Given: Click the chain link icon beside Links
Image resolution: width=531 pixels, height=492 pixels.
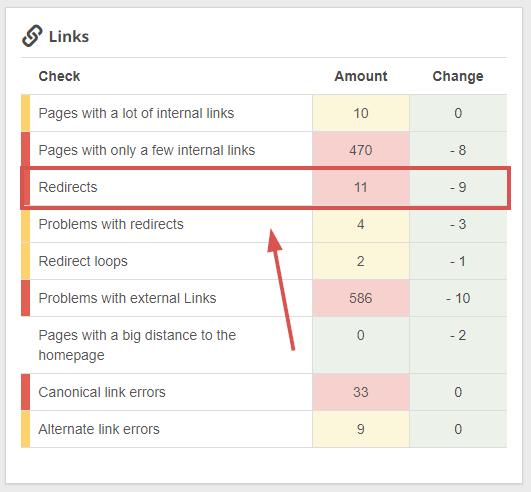Looking at the screenshot, I should pos(32,36).
